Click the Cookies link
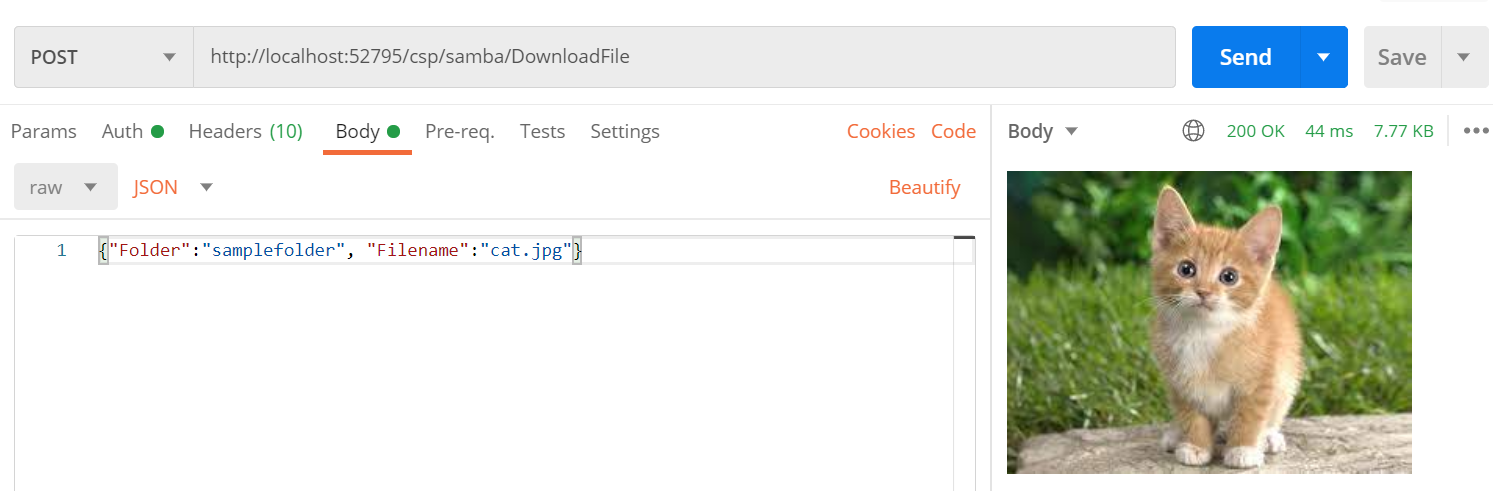 (x=880, y=131)
